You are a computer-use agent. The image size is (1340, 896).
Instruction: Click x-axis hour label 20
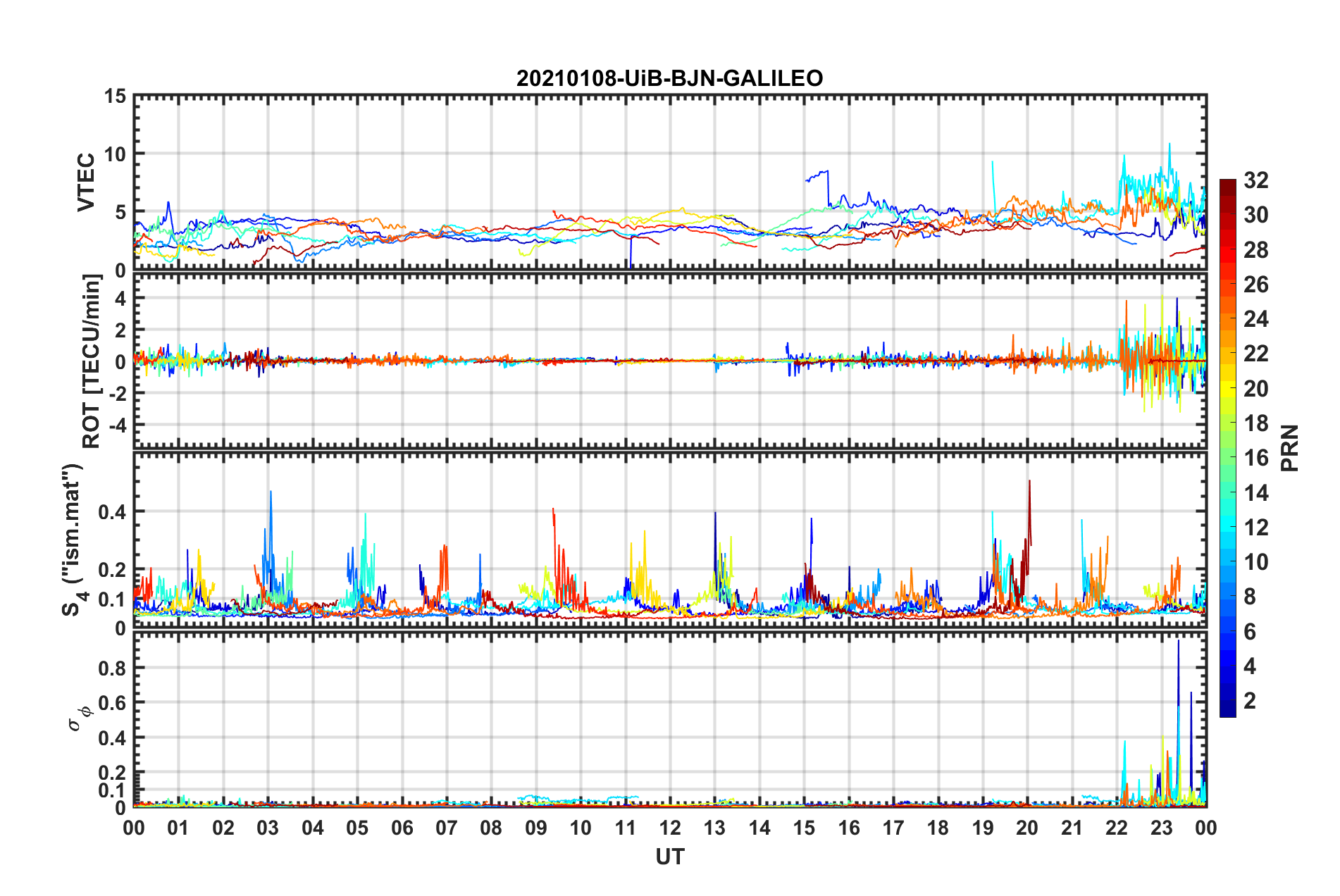1027,828
